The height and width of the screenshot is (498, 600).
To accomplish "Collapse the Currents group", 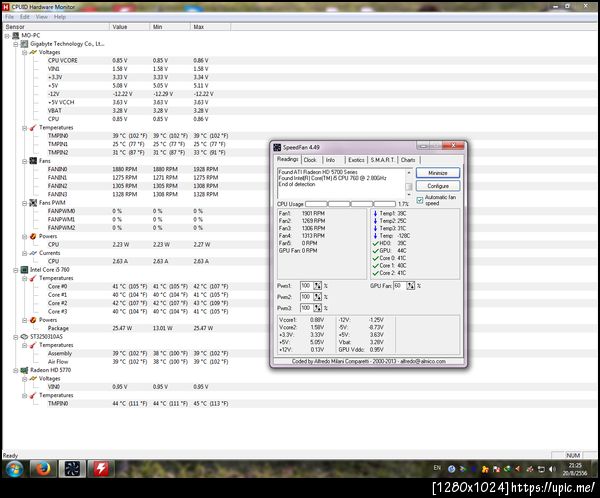I will click(24, 253).
